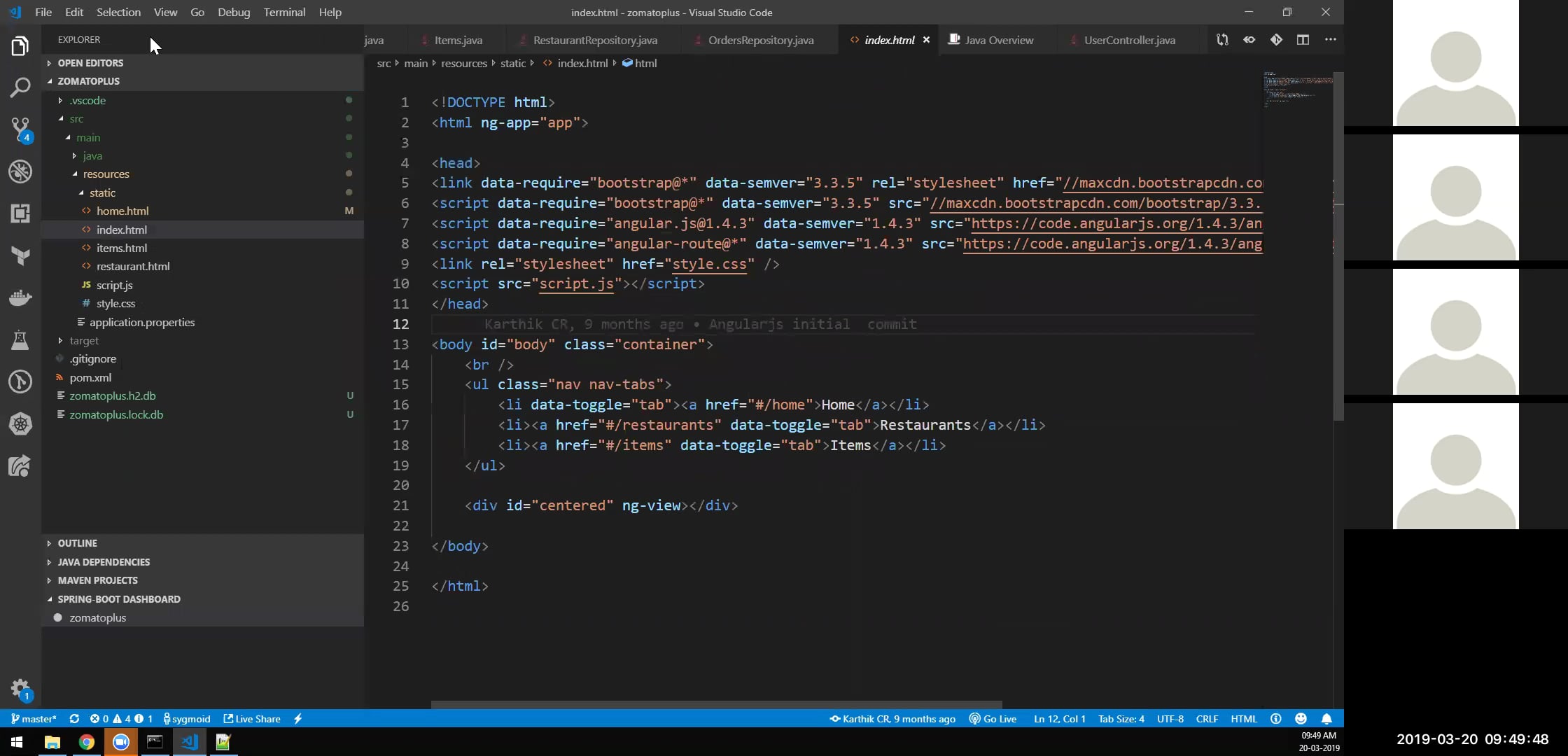Viewport: 1568px width, 756px height.
Task: Open the Extensions view icon
Action: pyautogui.click(x=20, y=213)
